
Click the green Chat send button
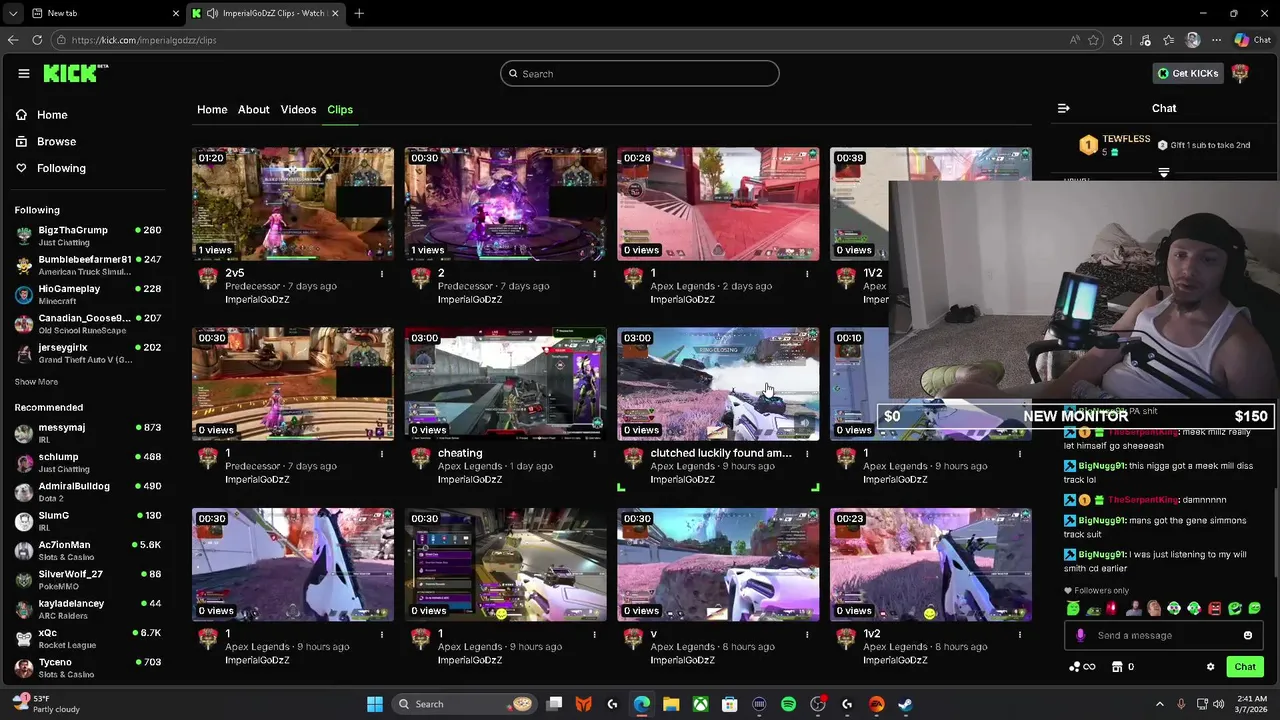pos(1245,667)
